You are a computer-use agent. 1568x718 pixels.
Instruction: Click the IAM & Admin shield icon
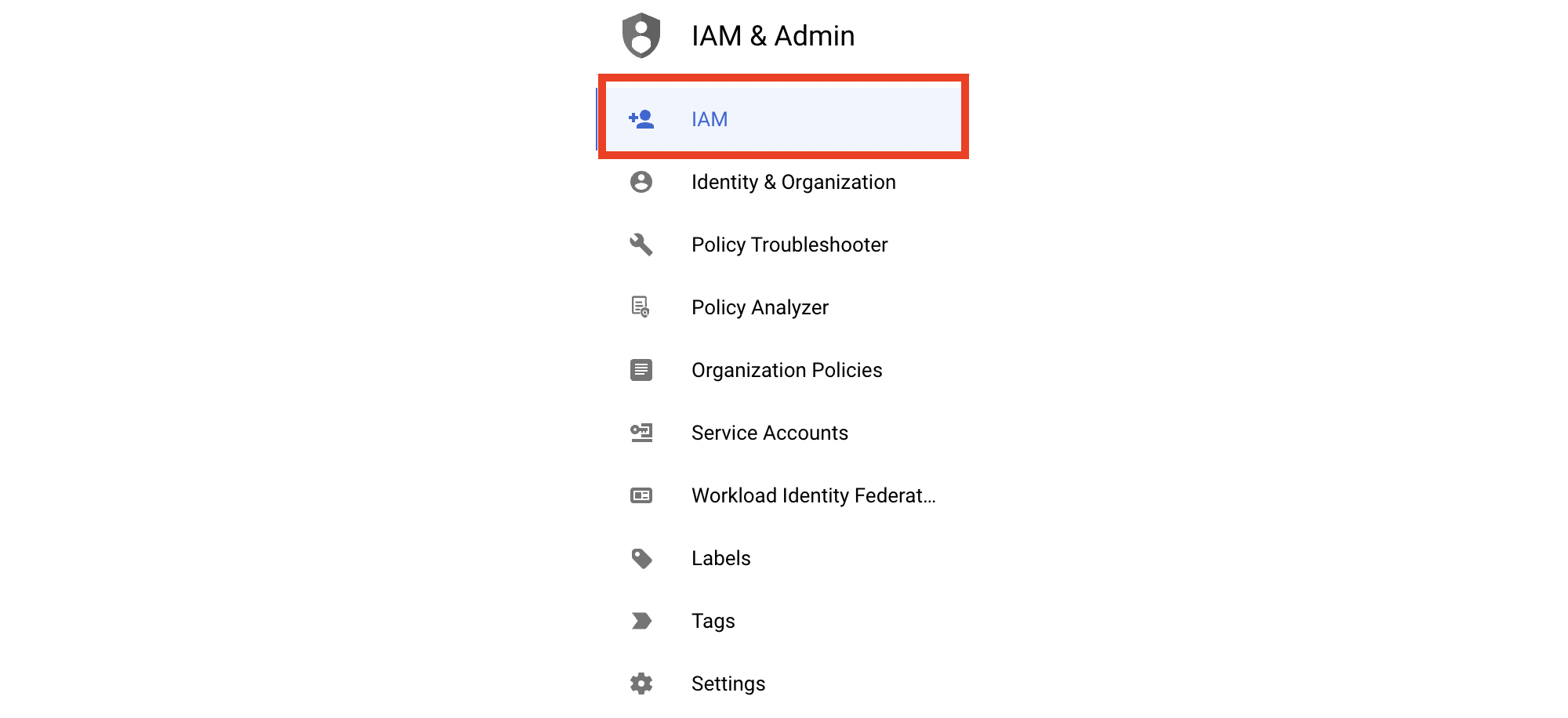pyautogui.click(x=641, y=35)
